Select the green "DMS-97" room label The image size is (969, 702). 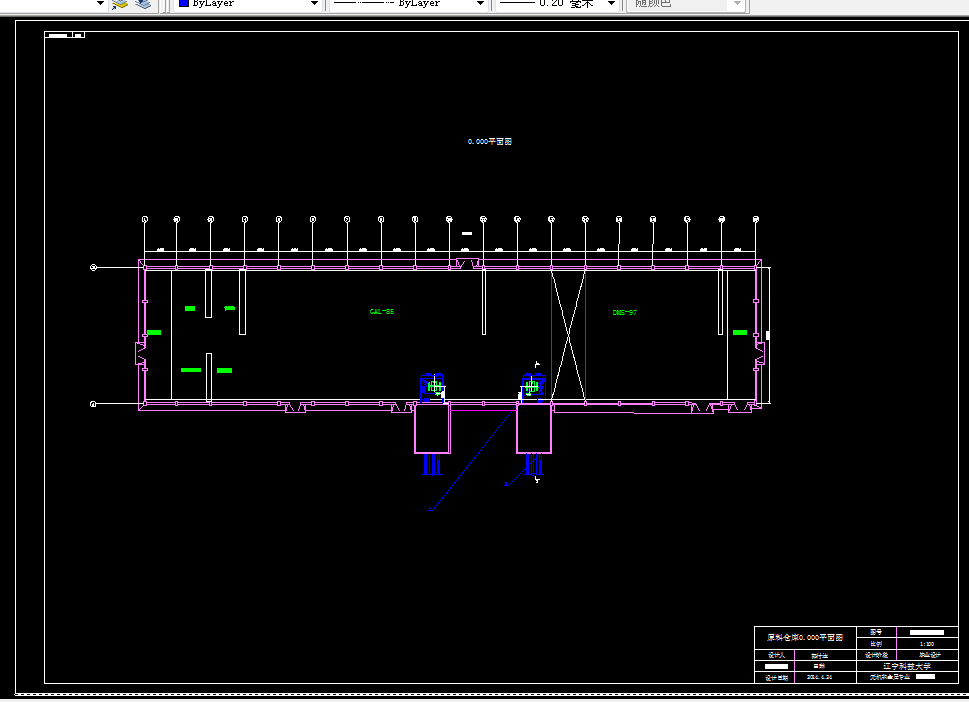pos(624,313)
